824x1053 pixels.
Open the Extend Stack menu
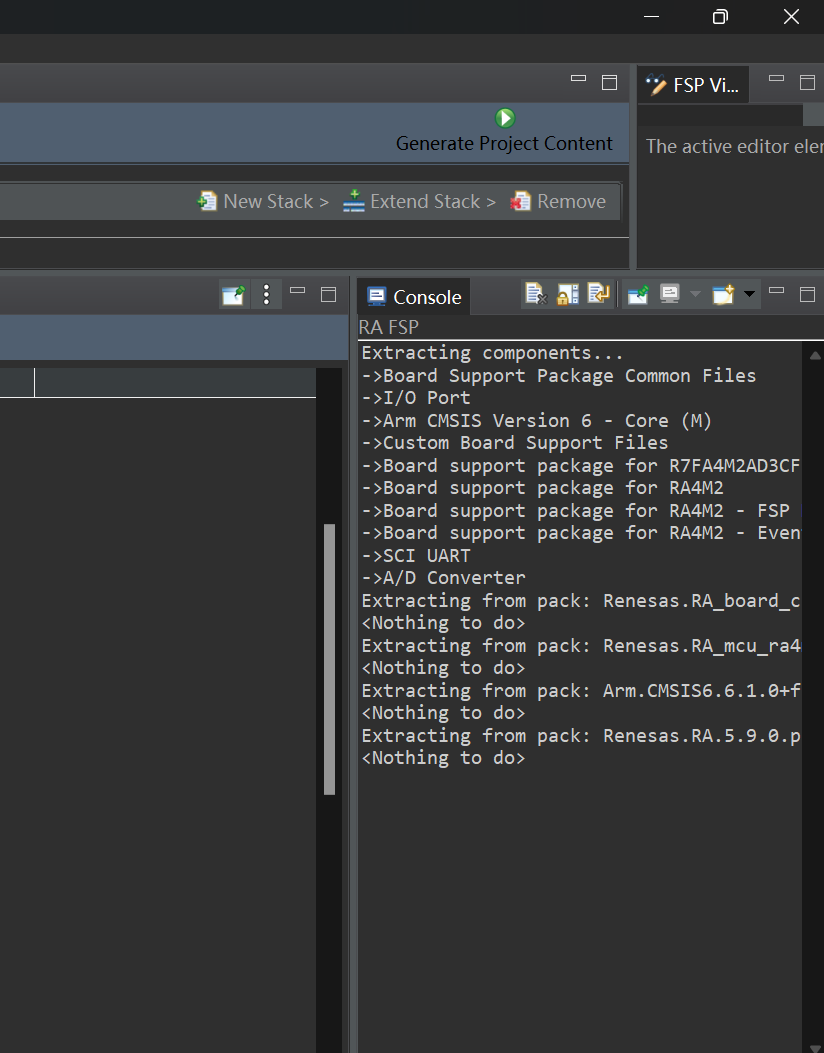click(x=420, y=201)
